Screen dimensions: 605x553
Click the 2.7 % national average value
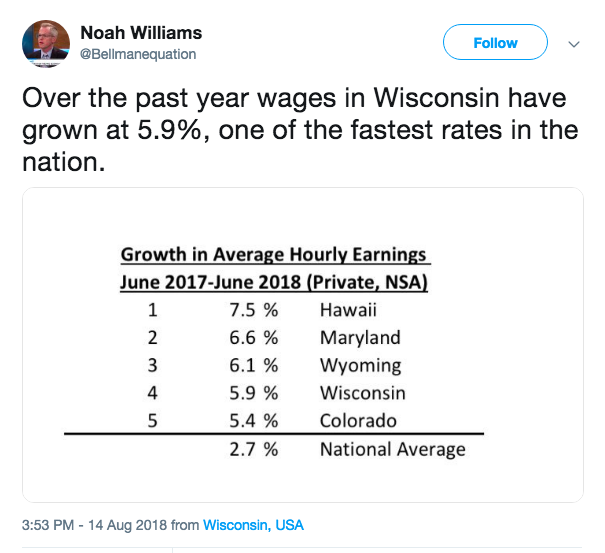(253, 450)
